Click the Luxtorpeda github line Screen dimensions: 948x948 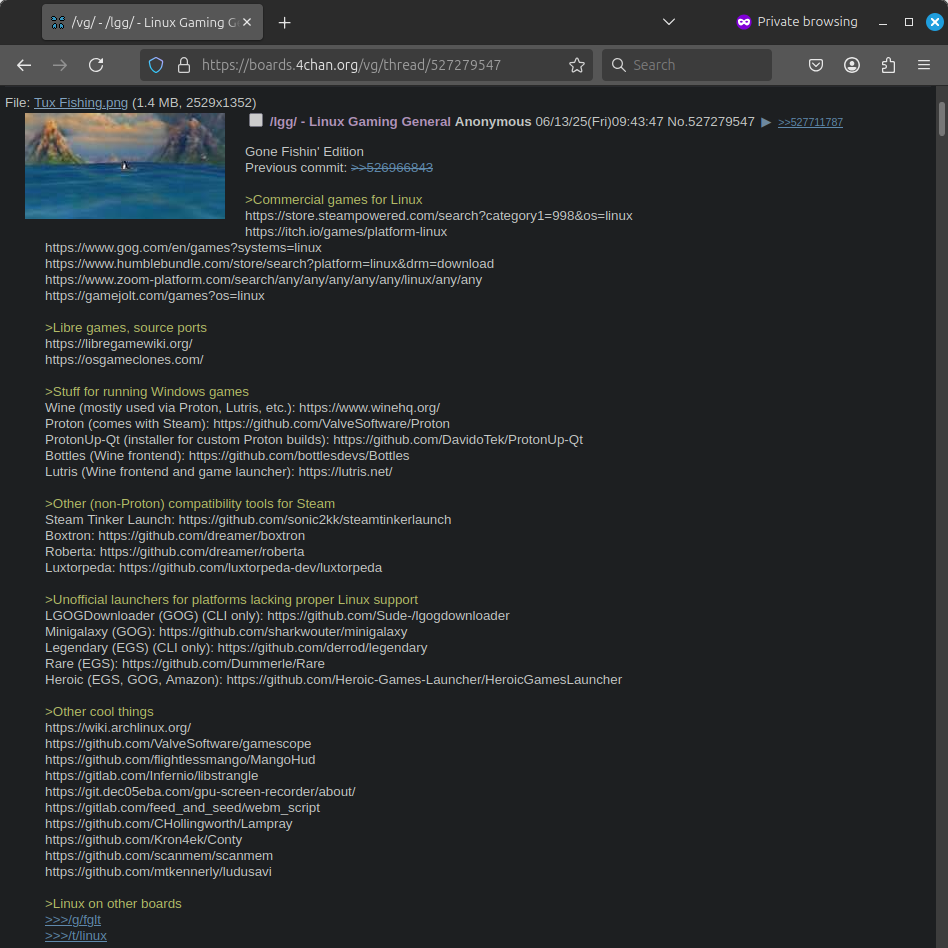click(213, 568)
